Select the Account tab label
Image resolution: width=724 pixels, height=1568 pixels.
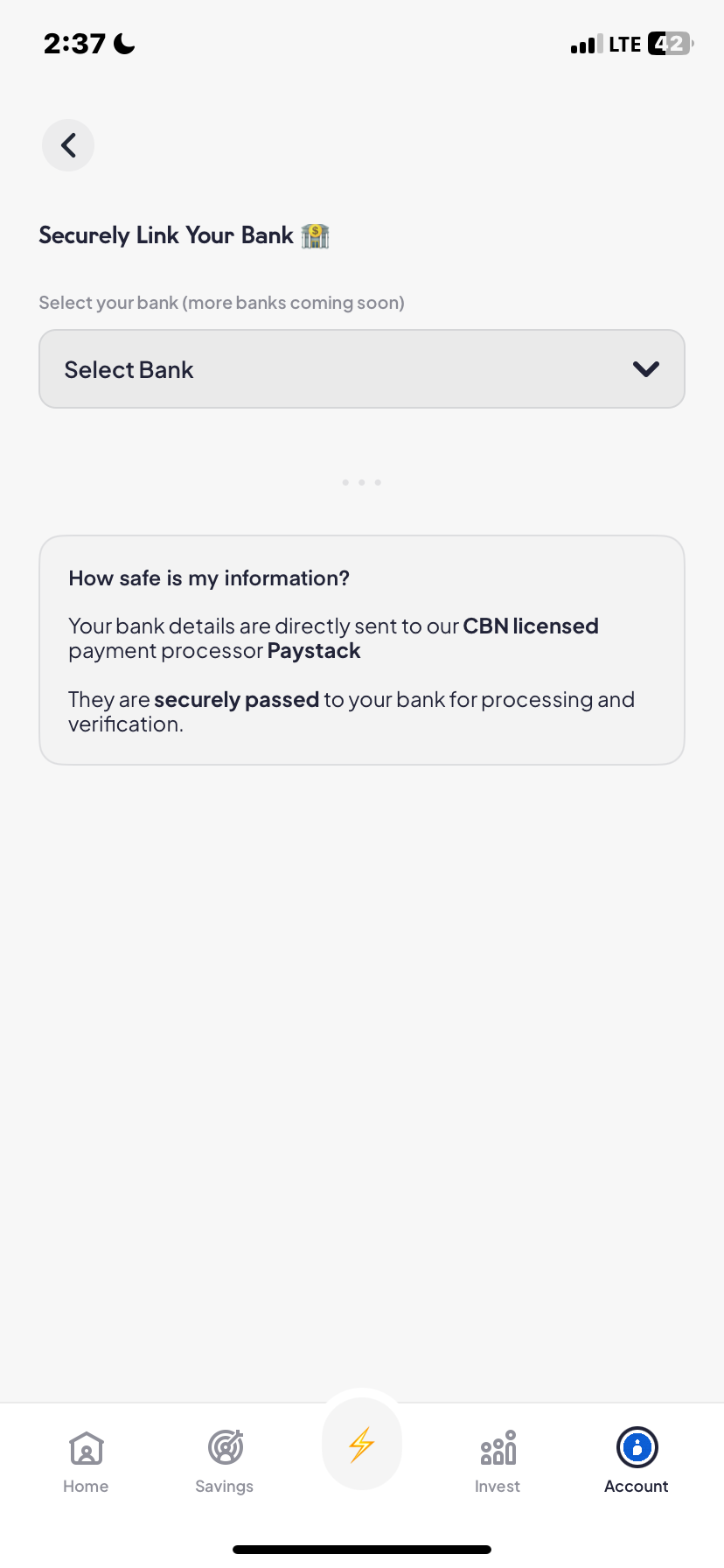point(637,1487)
